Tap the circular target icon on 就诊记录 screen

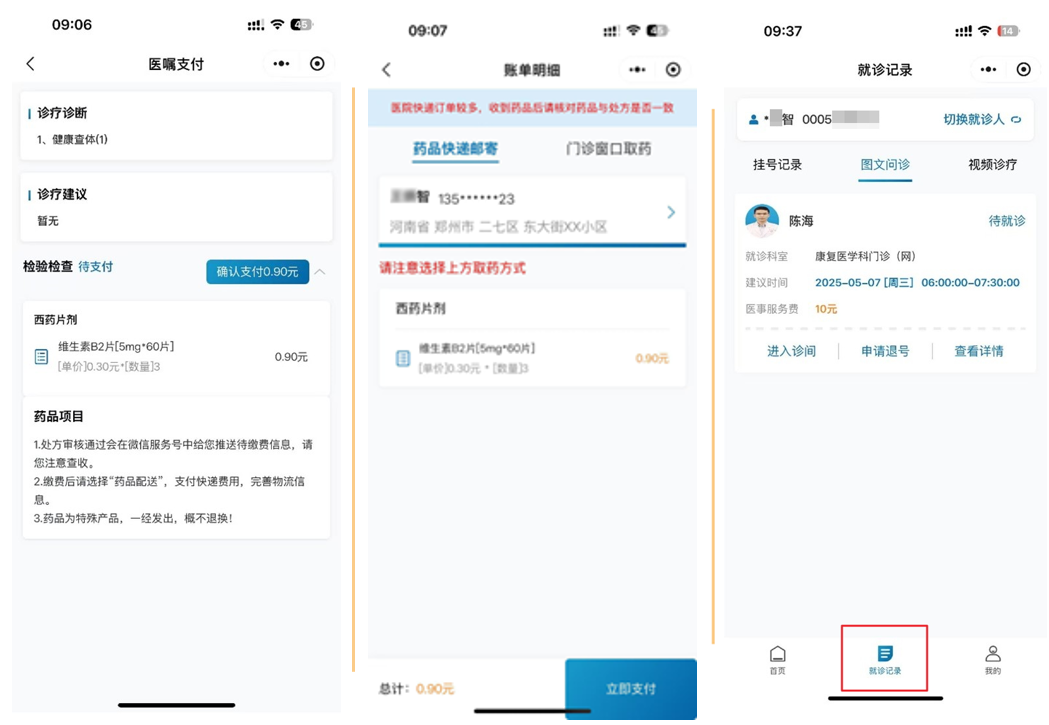[x=1024, y=70]
